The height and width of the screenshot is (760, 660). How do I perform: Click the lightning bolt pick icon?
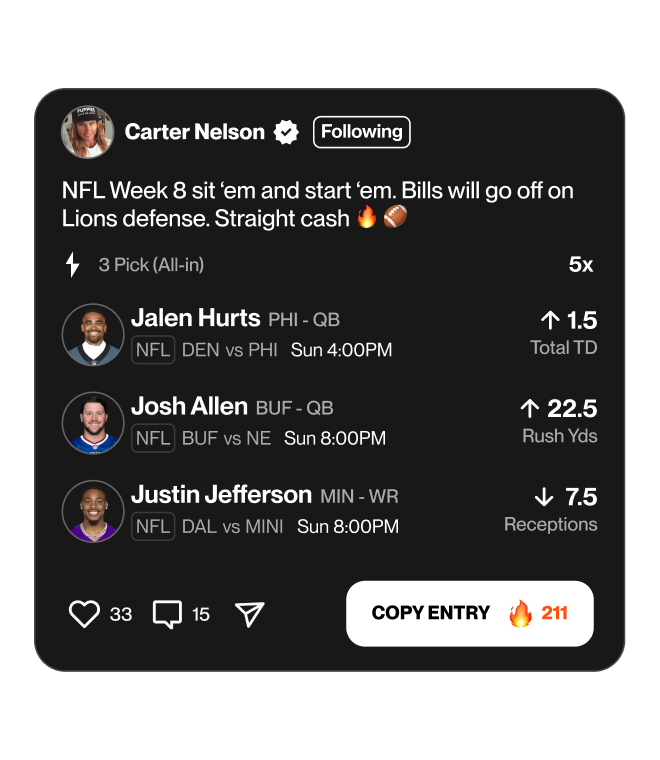click(x=72, y=265)
